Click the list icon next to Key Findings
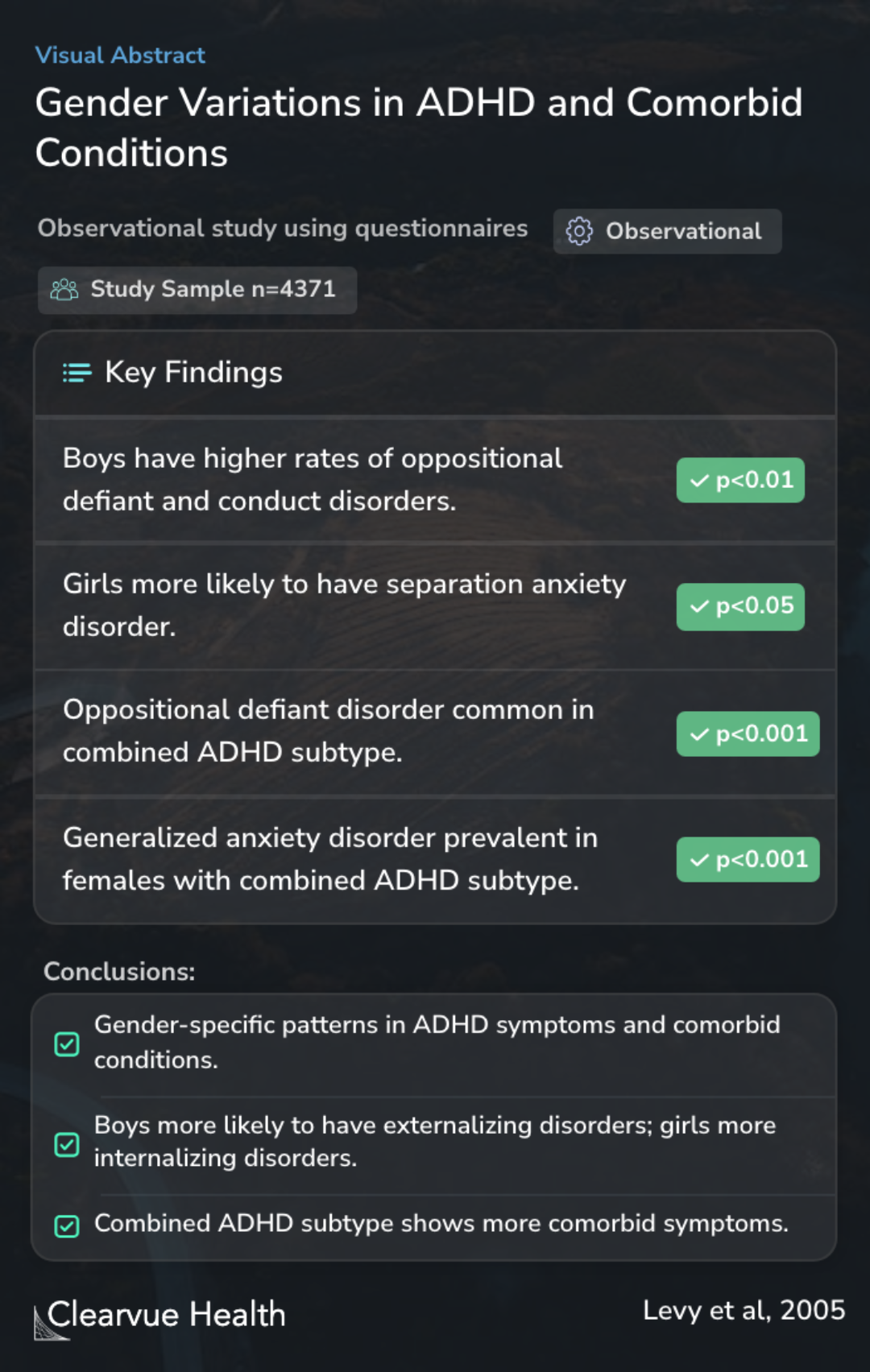The height and width of the screenshot is (1372, 870). click(77, 373)
